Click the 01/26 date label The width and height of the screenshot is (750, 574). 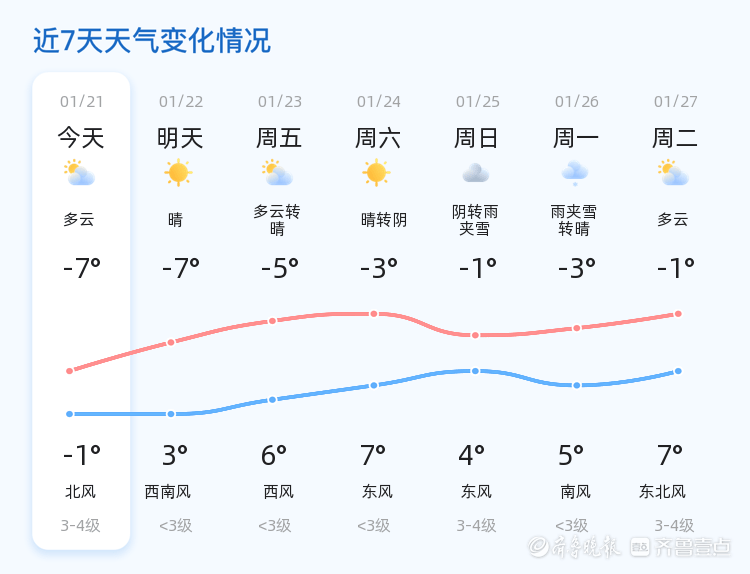(x=577, y=102)
